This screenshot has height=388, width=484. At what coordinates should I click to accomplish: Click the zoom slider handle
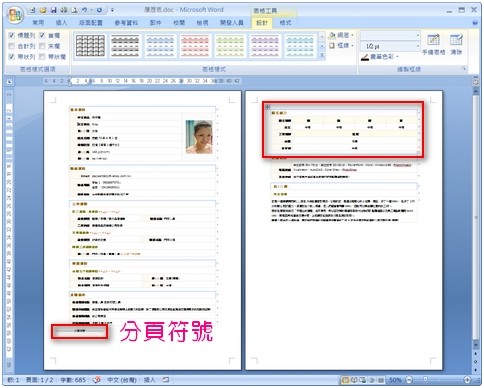coord(425,380)
